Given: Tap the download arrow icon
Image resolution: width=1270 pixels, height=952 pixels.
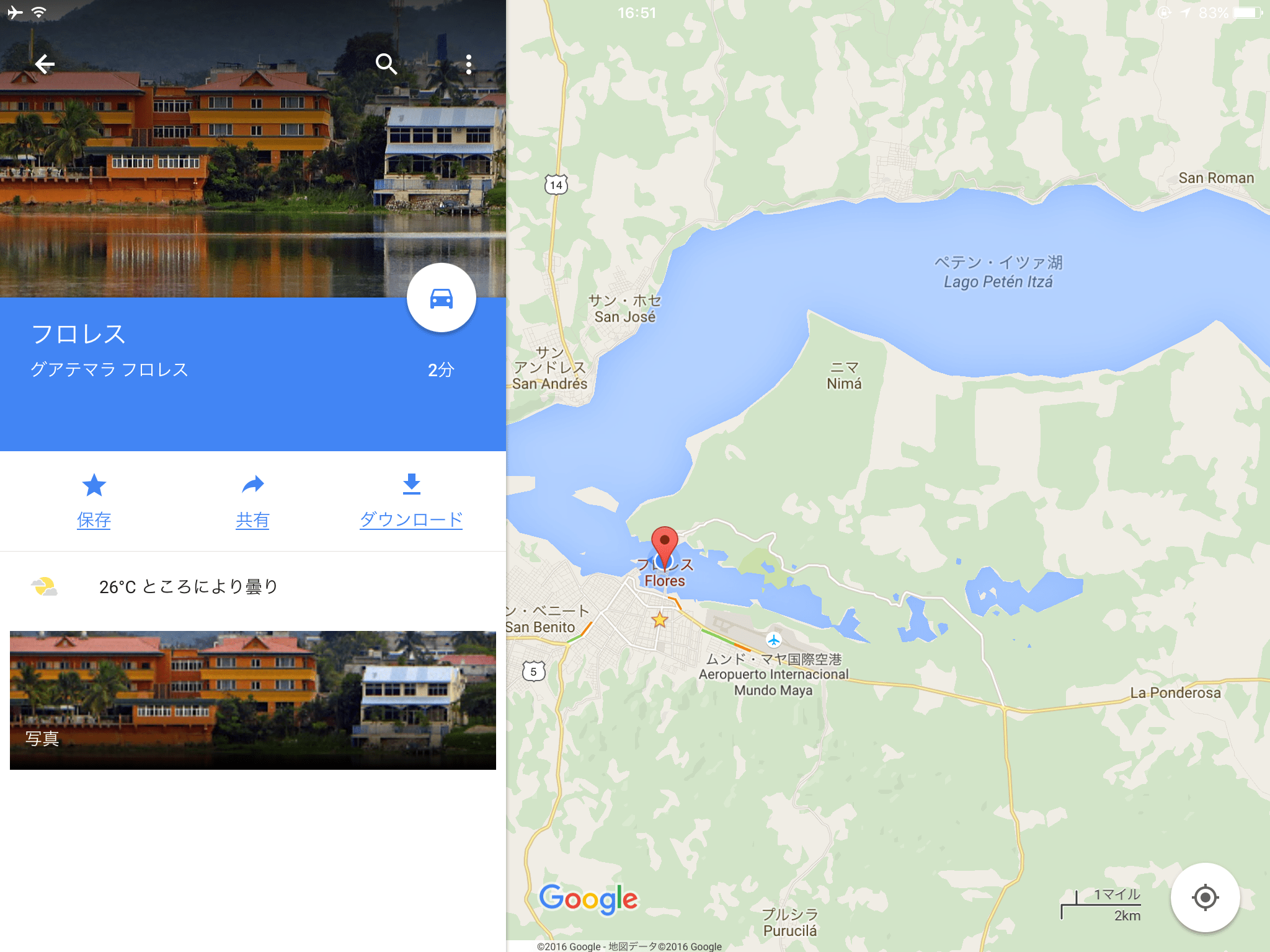Looking at the screenshot, I should (412, 485).
